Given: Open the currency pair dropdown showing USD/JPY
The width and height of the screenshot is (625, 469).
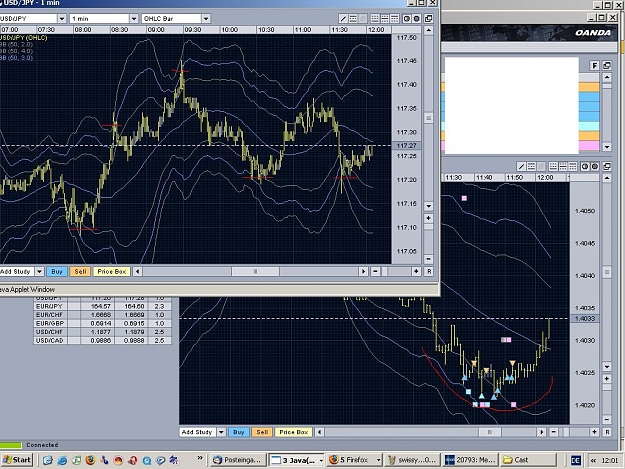Looking at the screenshot, I should coord(61,19).
